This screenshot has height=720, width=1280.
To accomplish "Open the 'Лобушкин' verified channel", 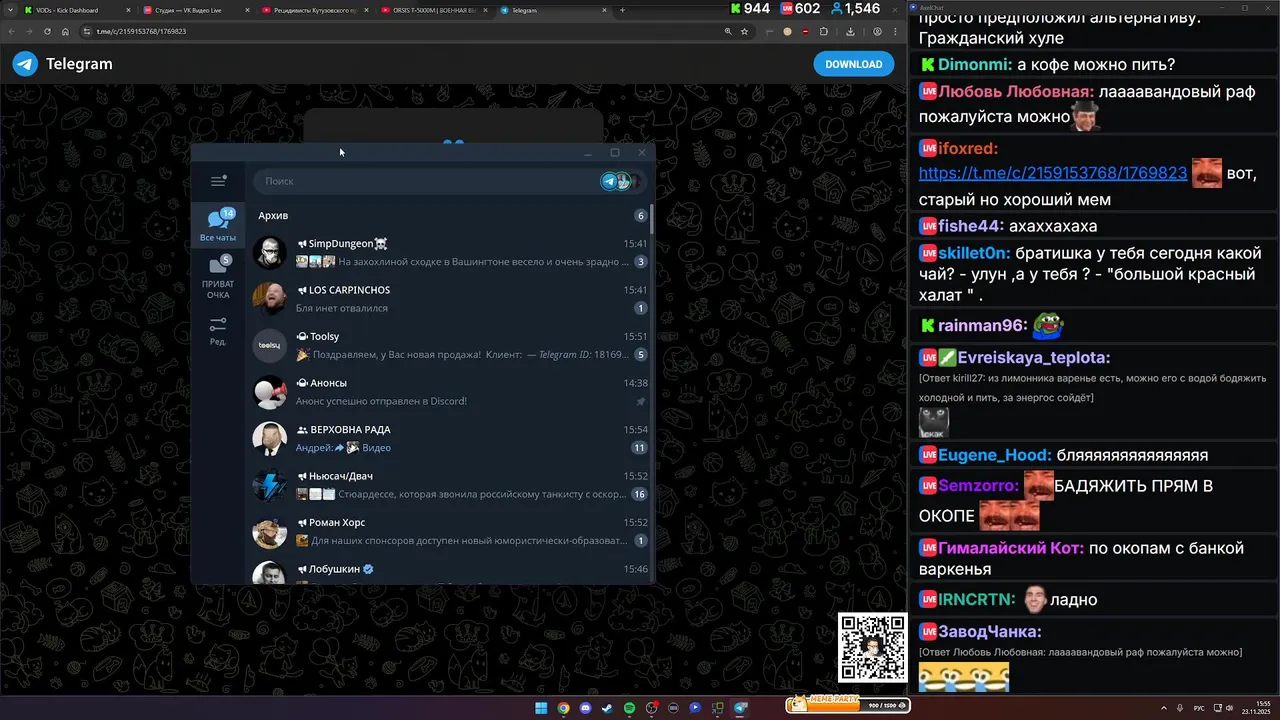I will [450, 571].
